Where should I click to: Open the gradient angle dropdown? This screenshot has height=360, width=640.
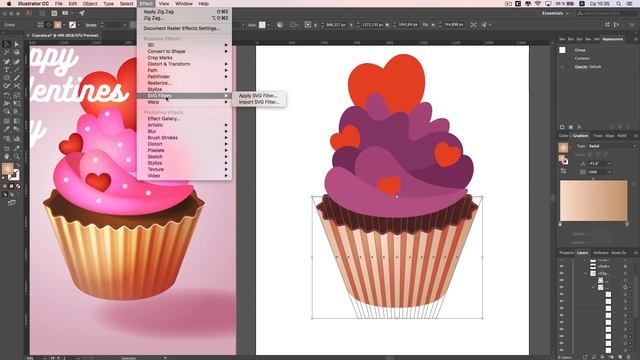pyautogui.click(x=609, y=163)
